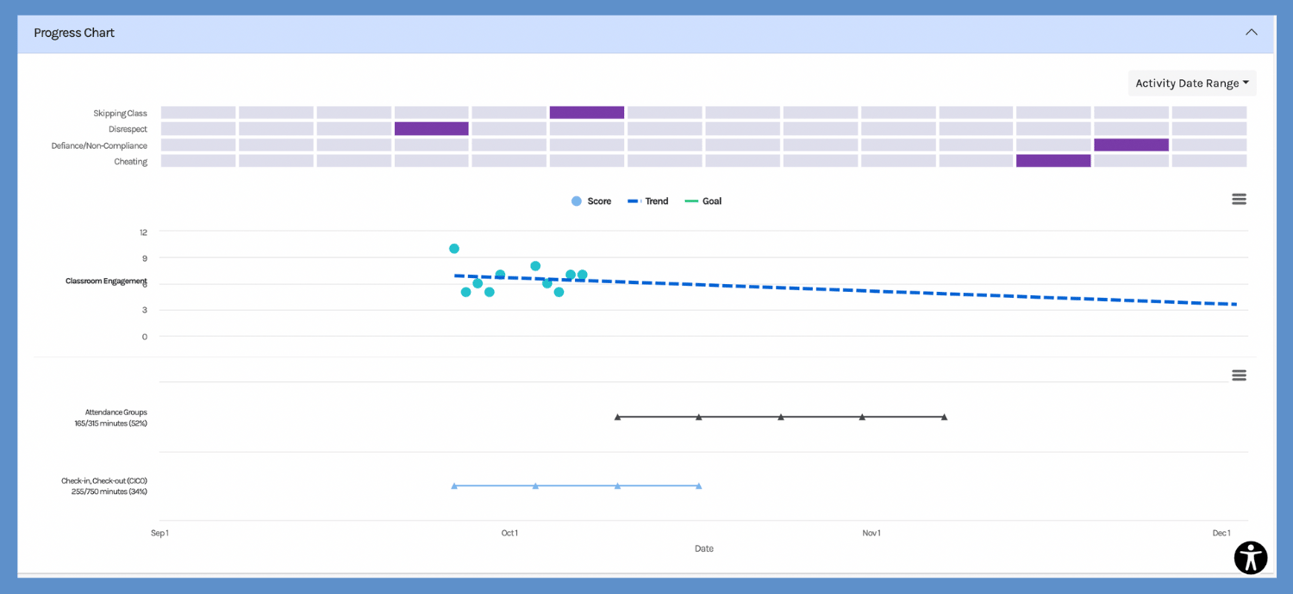Open the interventions chart hamburger menu
Image resolution: width=1293 pixels, height=594 pixels.
tap(1238, 376)
